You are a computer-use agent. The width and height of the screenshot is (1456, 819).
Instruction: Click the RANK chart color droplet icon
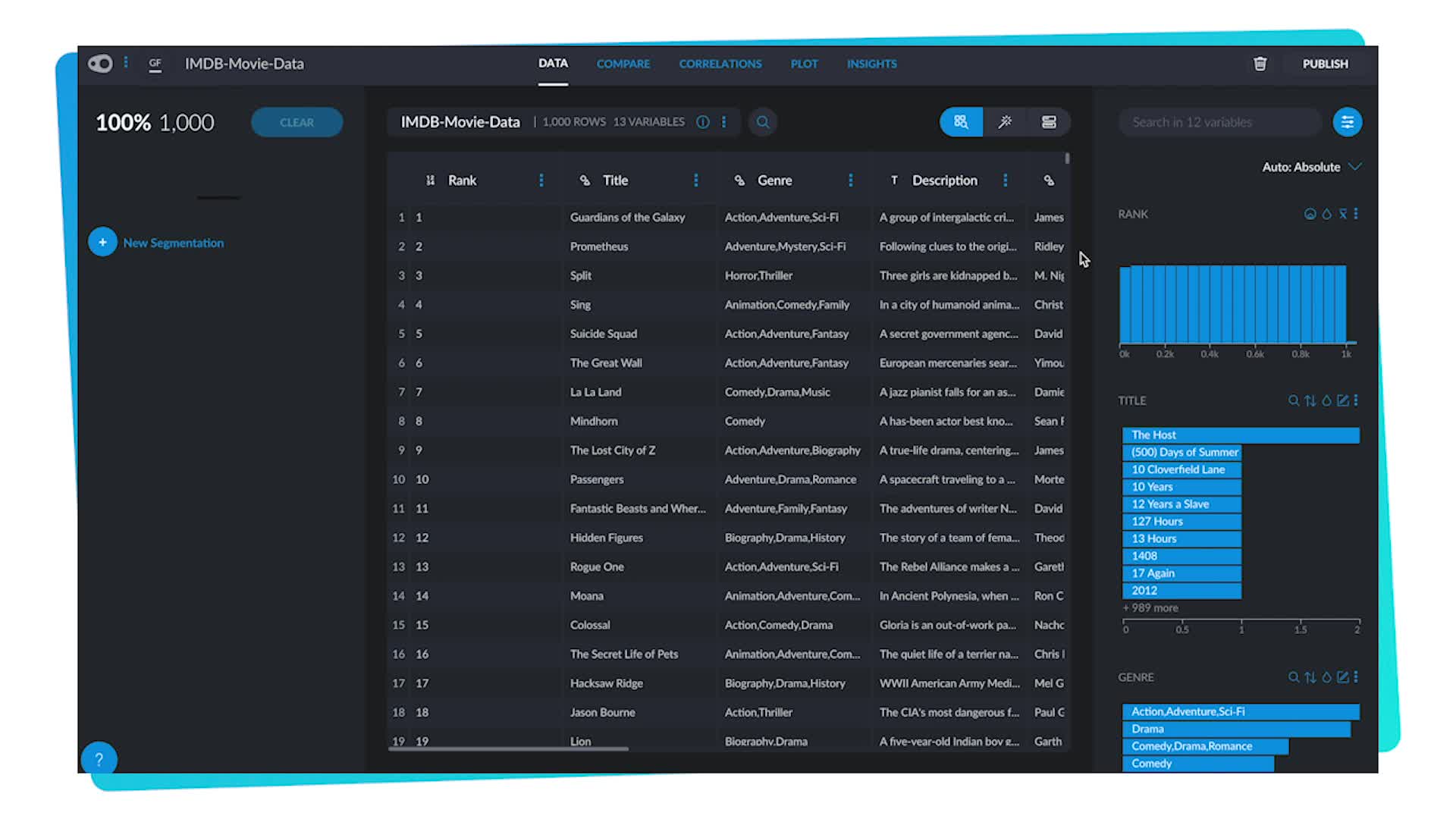1326,214
